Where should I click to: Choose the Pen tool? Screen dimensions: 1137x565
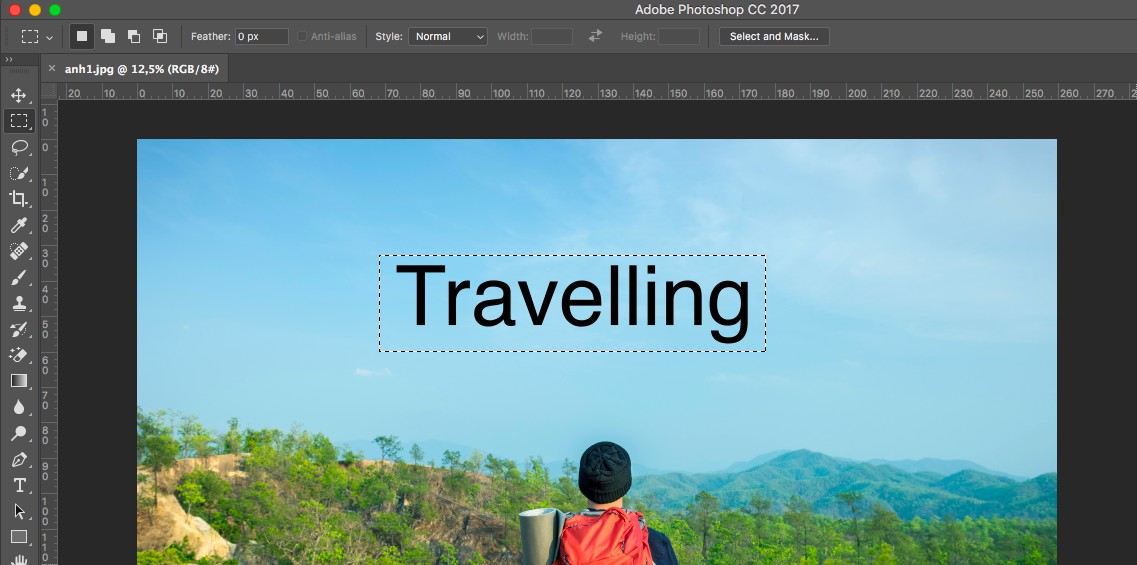19,460
